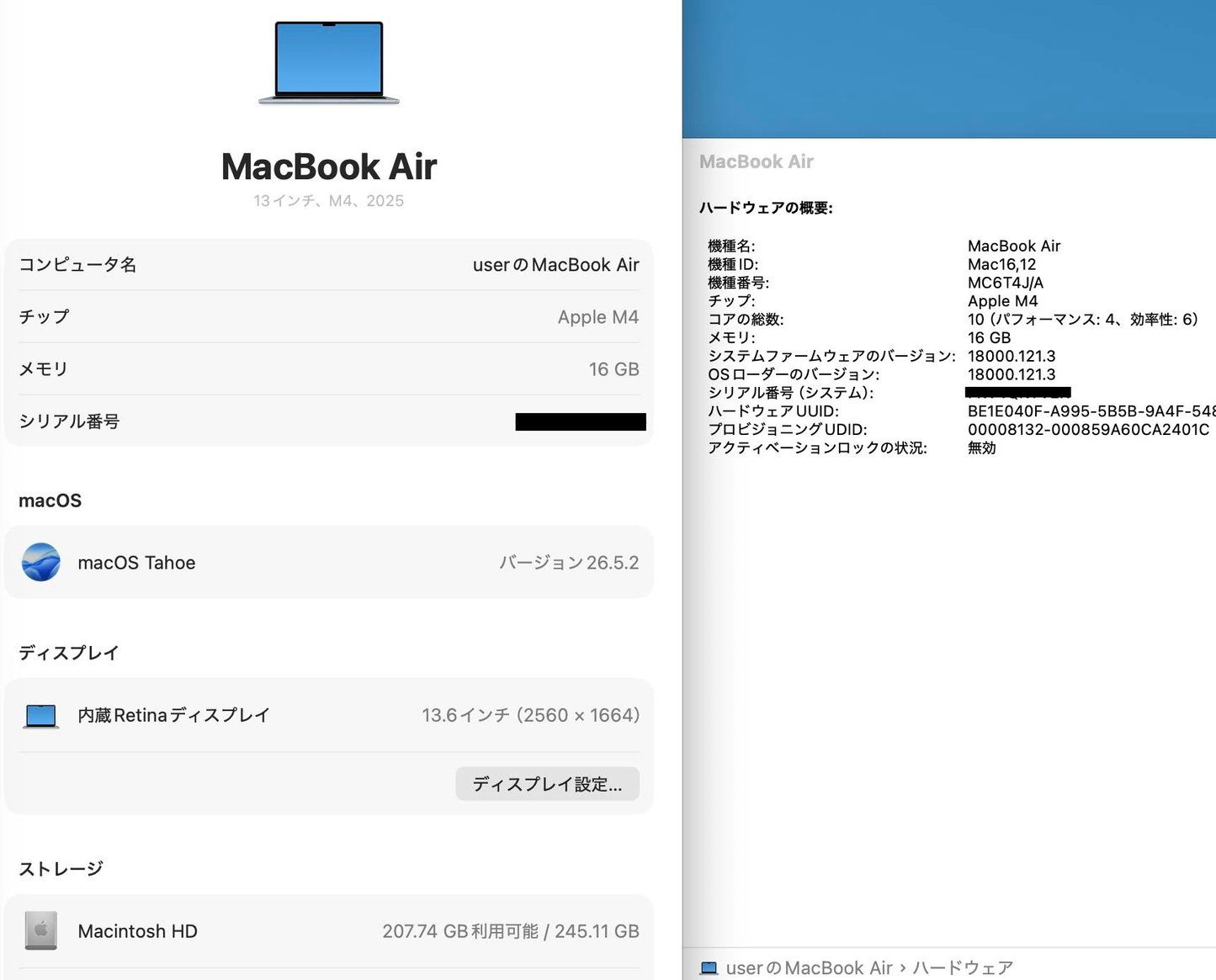Click the '16 GB' memory value in About panel

coord(613,369)
